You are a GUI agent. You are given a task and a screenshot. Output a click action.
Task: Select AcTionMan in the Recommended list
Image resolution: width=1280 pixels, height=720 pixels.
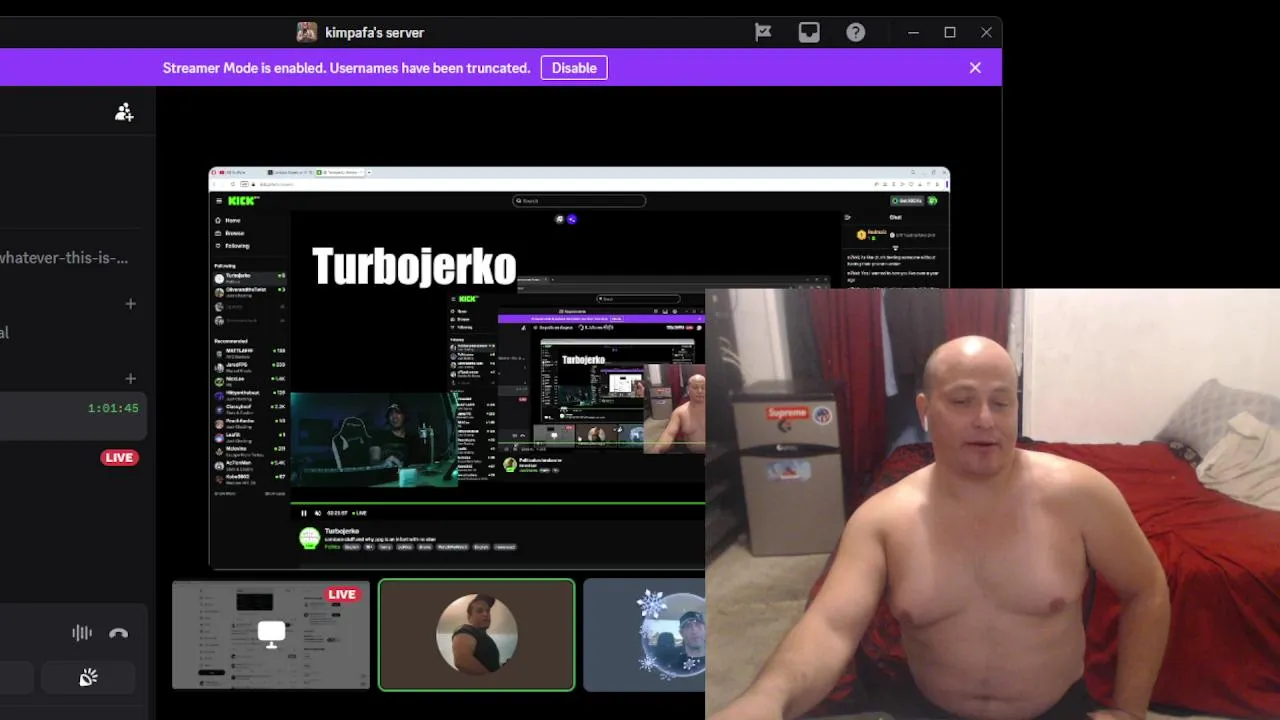click(x=250, y=464)
